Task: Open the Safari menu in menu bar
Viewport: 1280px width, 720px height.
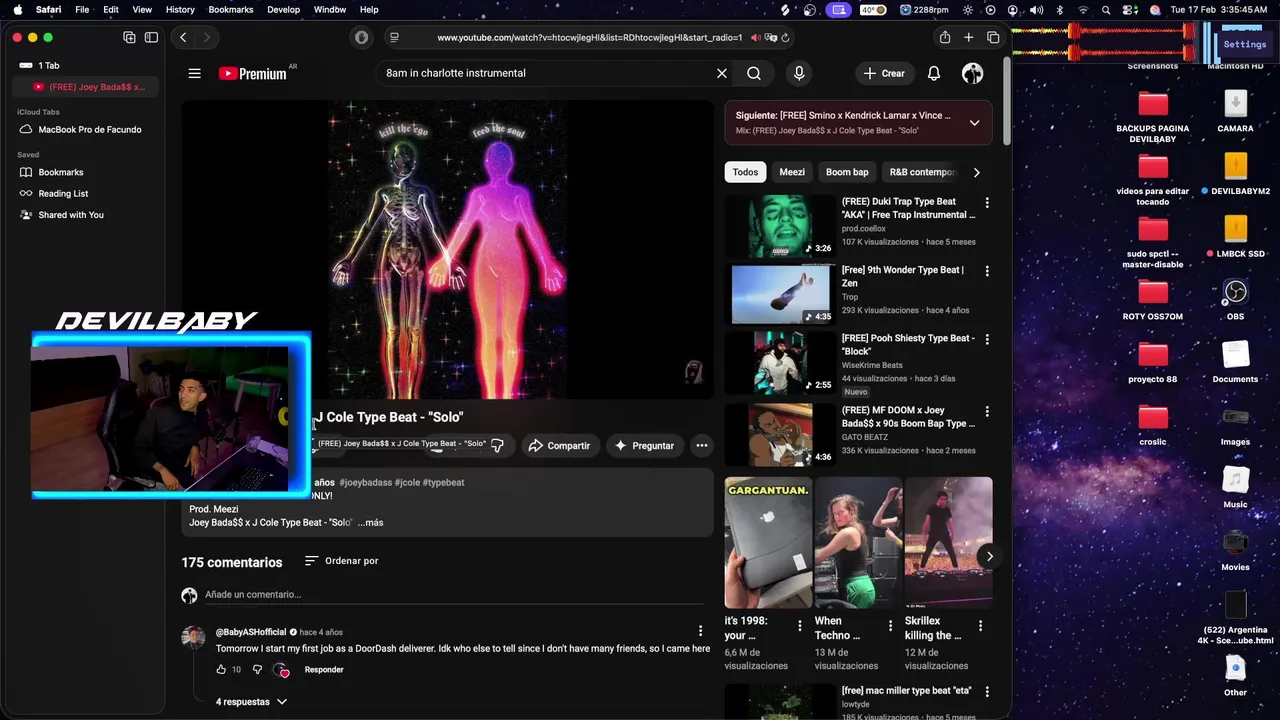Action: click(x=48, y=9)
